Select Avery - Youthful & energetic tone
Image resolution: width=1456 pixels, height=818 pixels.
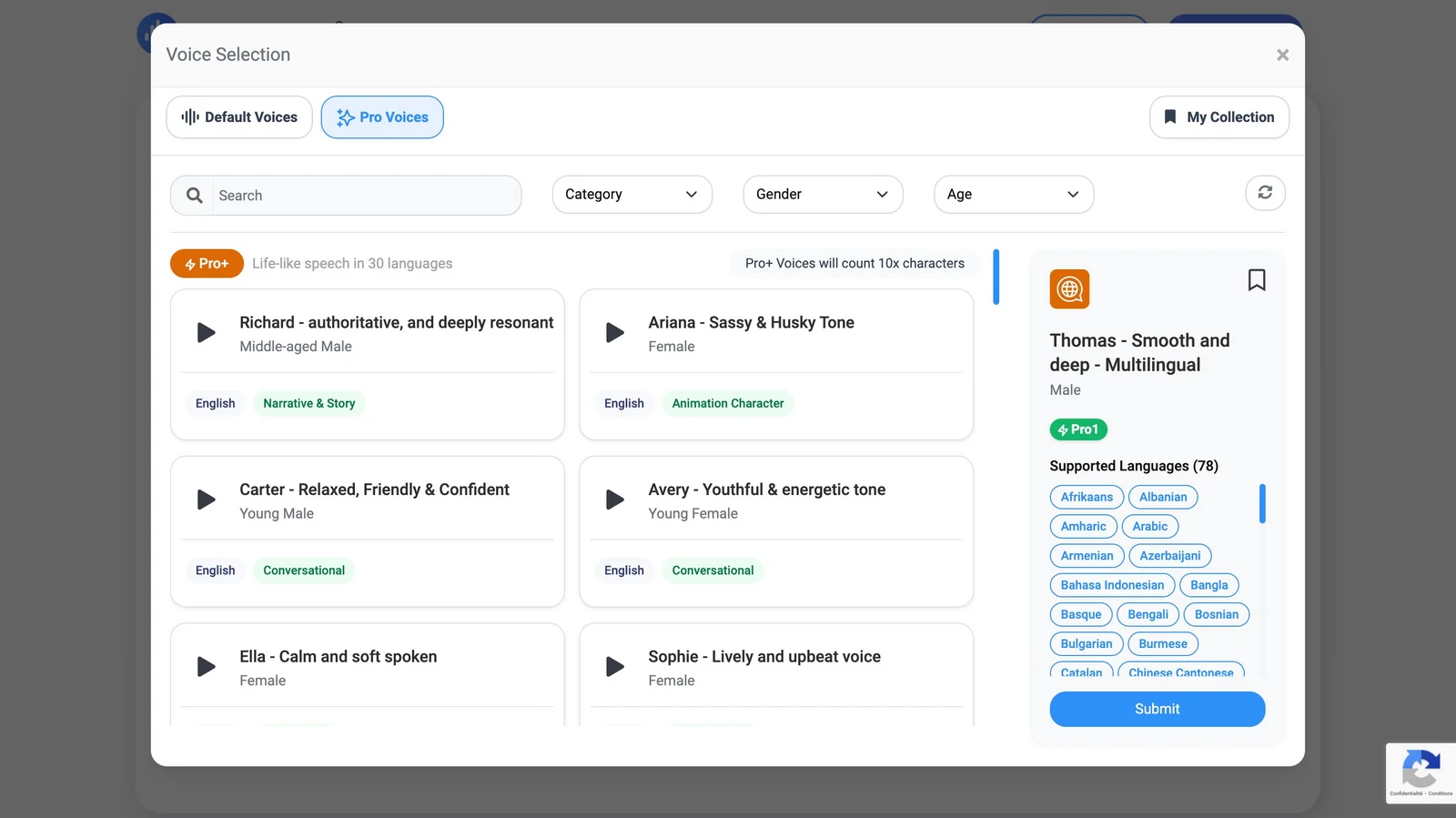tap(766, 490)
